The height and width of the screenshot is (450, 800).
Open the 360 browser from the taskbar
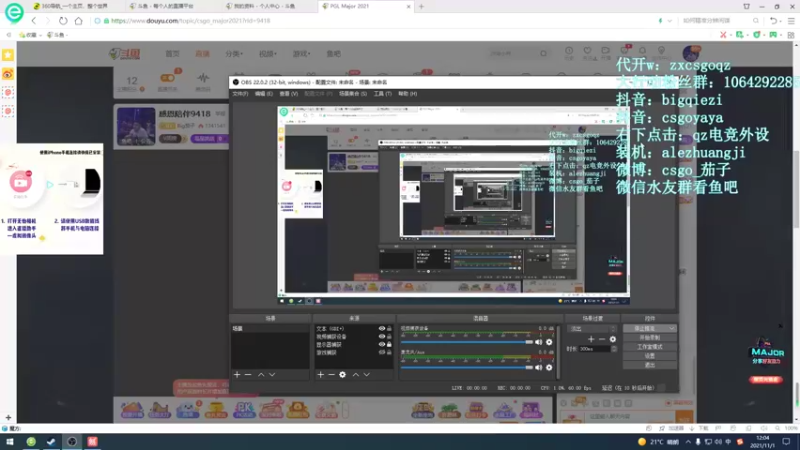(x=31, y=441)
